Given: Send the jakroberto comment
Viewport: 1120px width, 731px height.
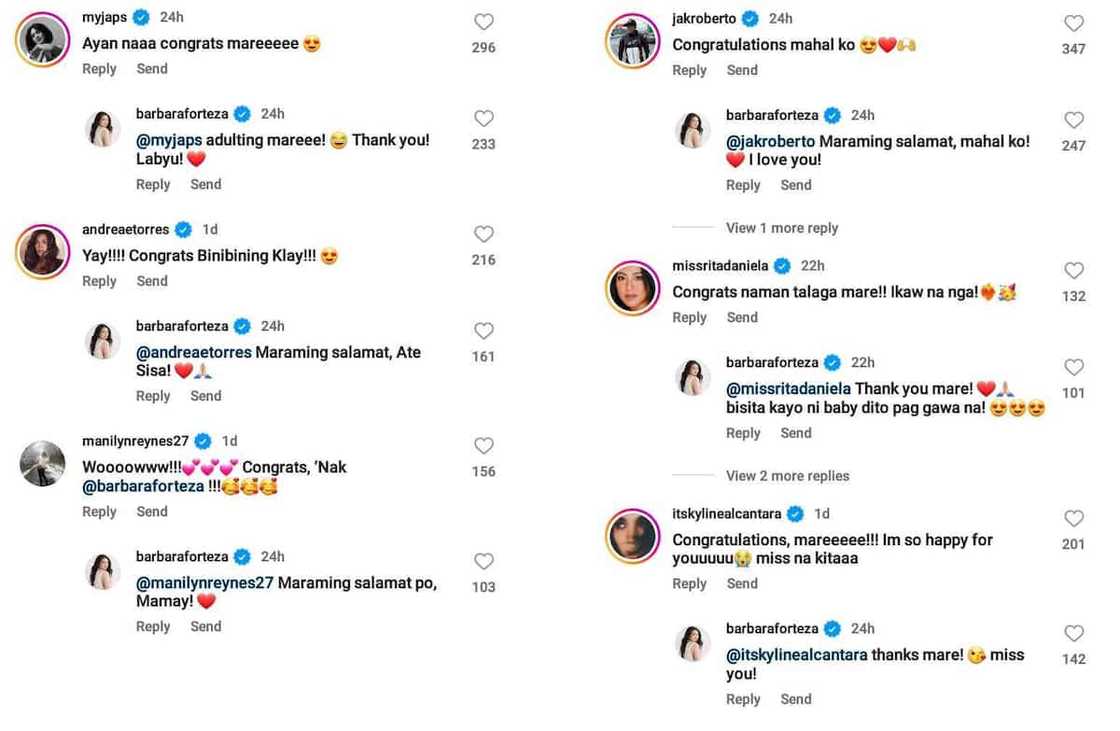Looking at the screenshot, I should pos(742,70).
